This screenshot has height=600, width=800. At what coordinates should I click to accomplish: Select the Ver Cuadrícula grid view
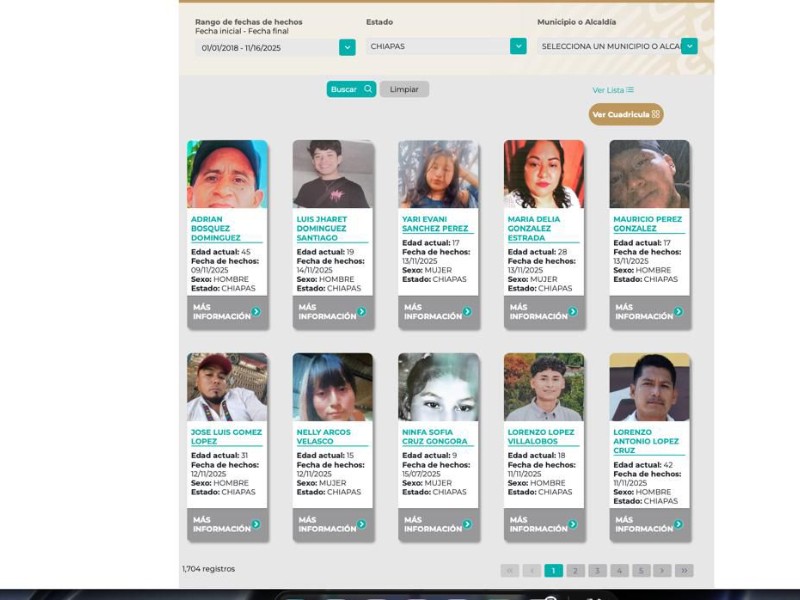click(626, 115)
